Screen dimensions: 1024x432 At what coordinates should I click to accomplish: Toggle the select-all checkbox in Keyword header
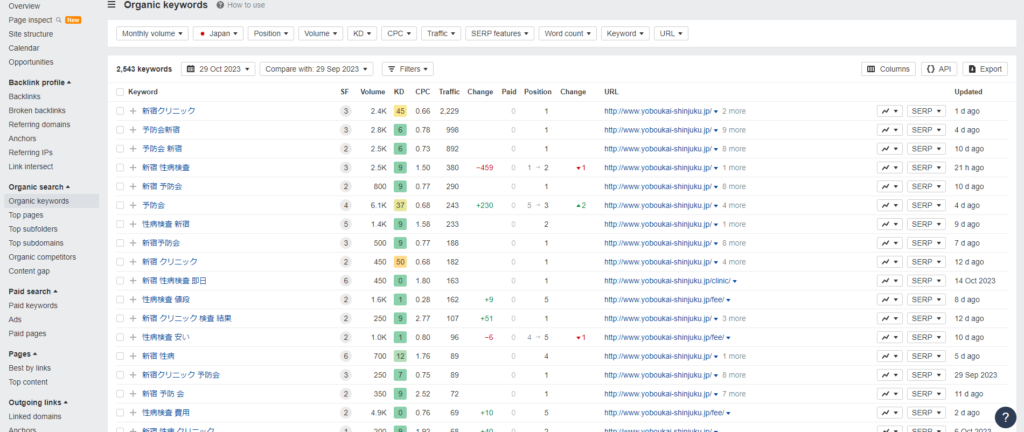[120, 92]
